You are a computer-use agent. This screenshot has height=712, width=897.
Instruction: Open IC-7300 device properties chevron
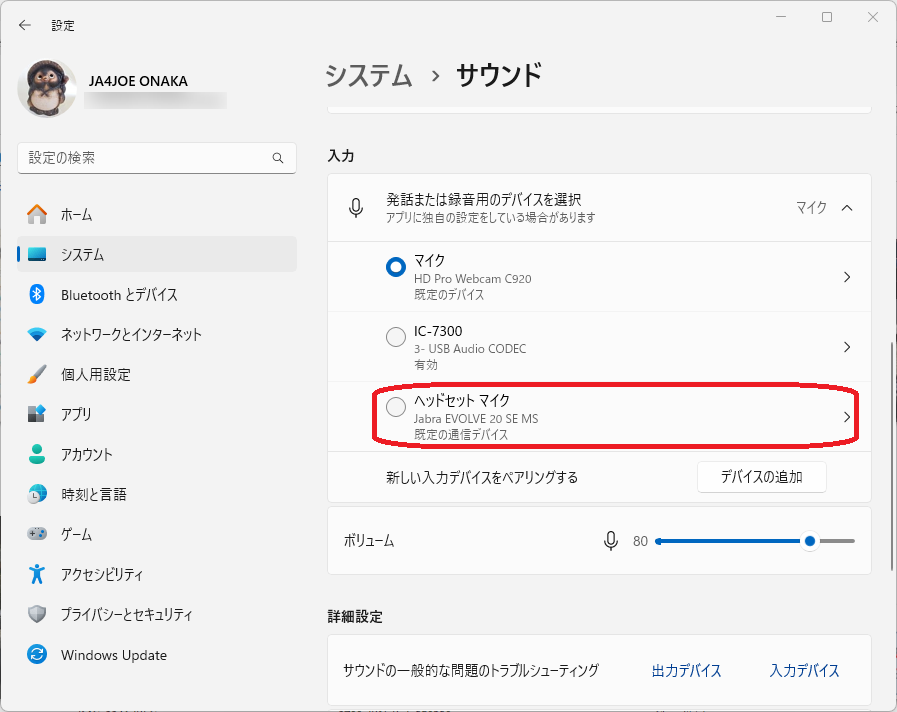coord(847,347)
